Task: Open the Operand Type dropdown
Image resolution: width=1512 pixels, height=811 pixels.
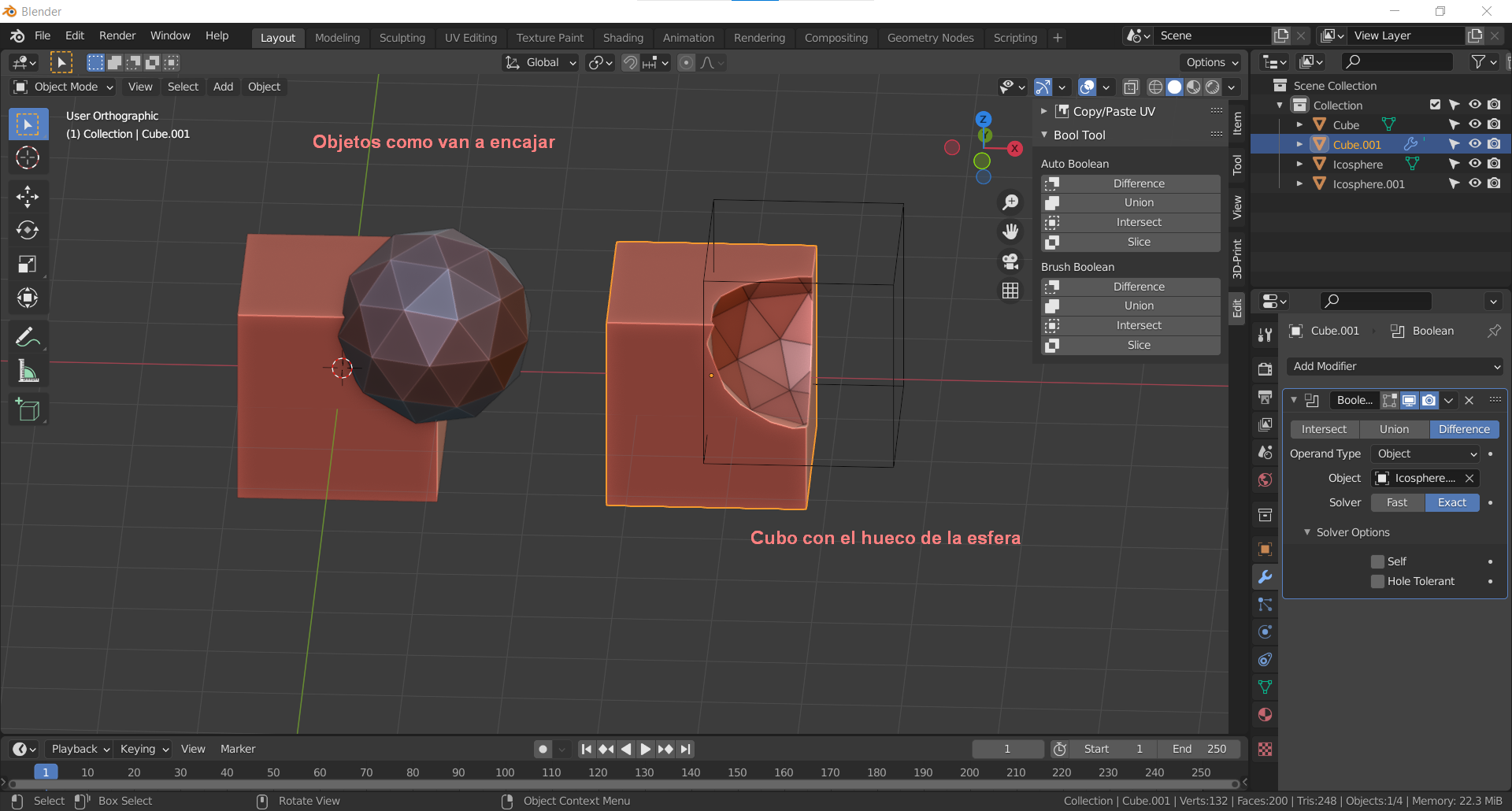Action: [x=1426, y=454]
